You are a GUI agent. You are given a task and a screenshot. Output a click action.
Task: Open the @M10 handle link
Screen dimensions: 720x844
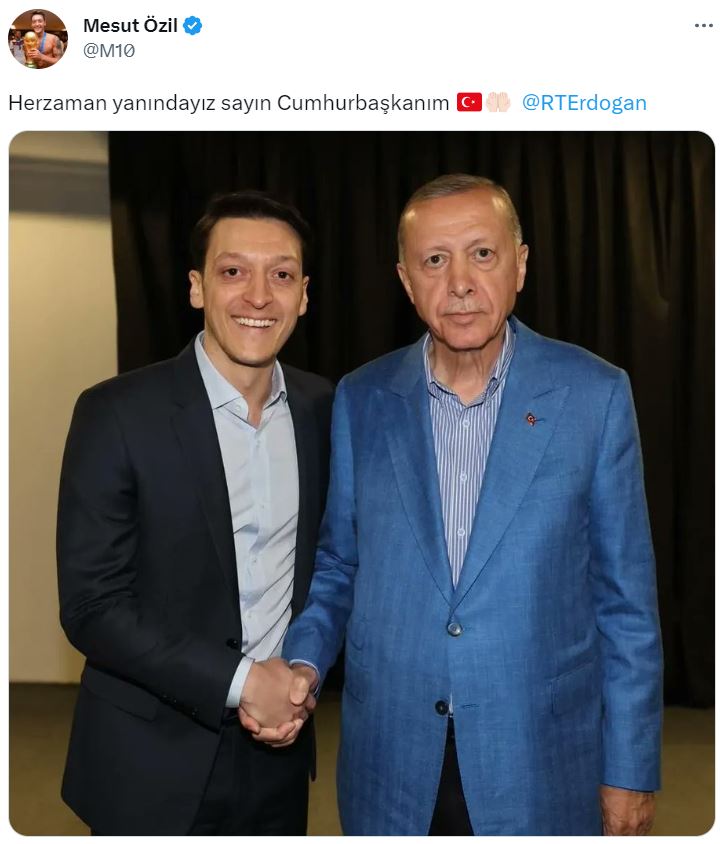(x=109, y=51)
